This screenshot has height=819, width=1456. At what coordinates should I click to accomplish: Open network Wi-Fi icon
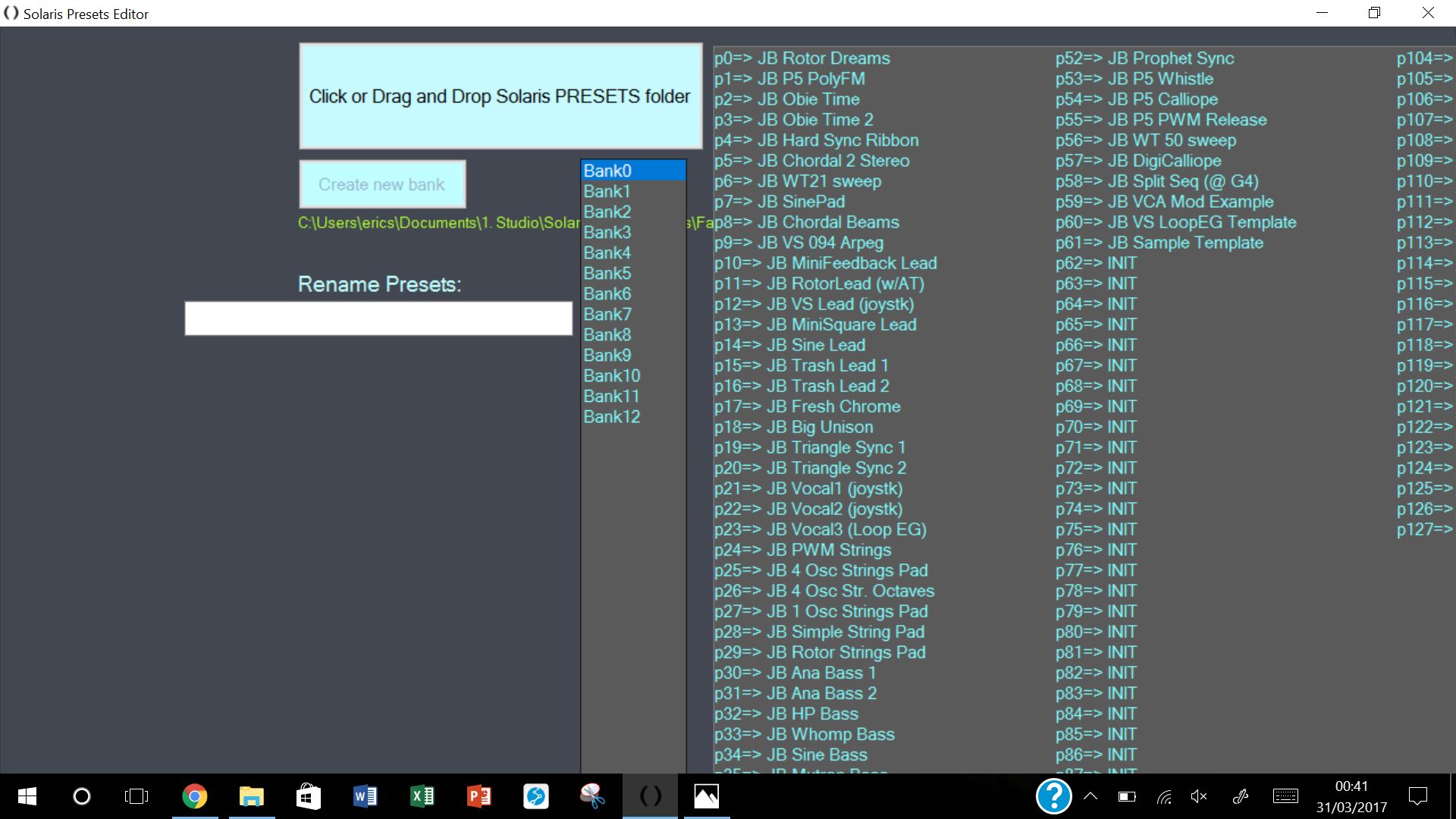[1164, 796]
